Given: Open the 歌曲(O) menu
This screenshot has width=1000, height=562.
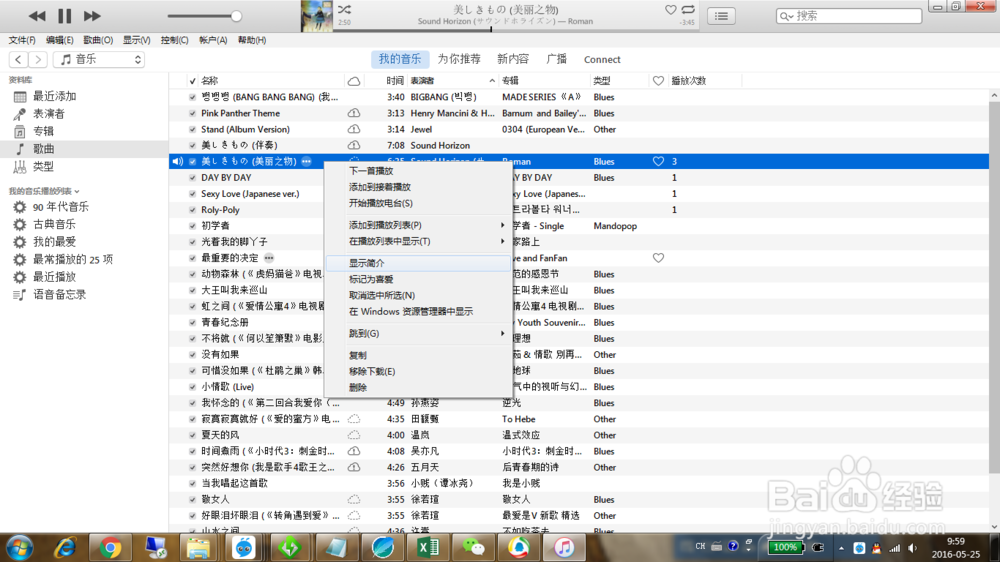Looking at the screenshot, I should point(98,40).
